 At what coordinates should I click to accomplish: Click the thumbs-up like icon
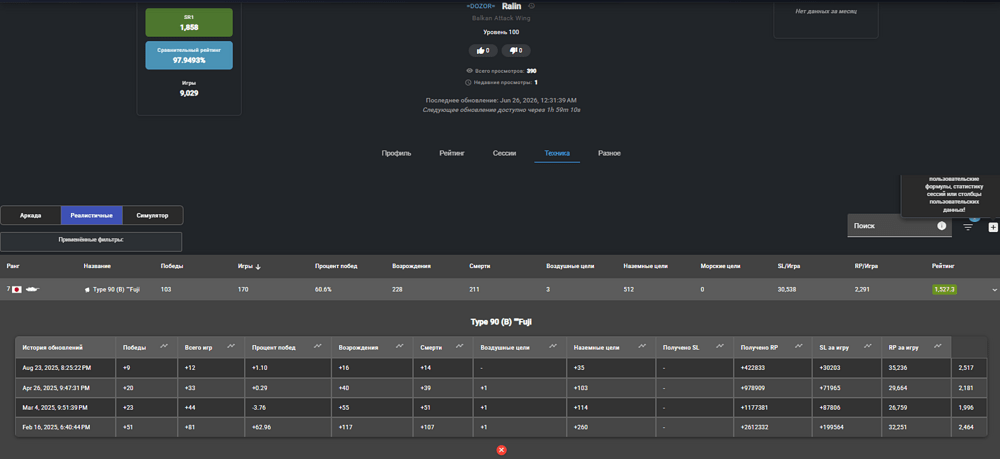pyautogui.click(x=480, y=51)
